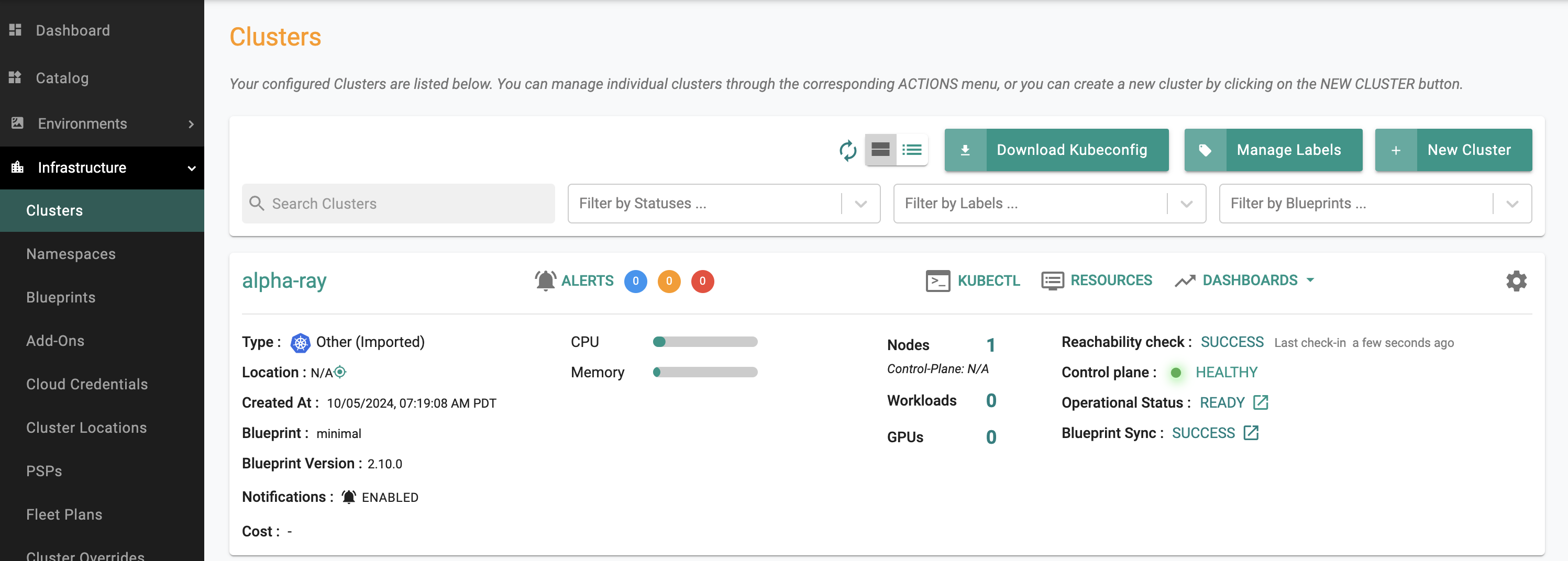Screen dimensions: 1568x561
Task: Click the minimal blueprint value
Action: click(x=338, y=433)
